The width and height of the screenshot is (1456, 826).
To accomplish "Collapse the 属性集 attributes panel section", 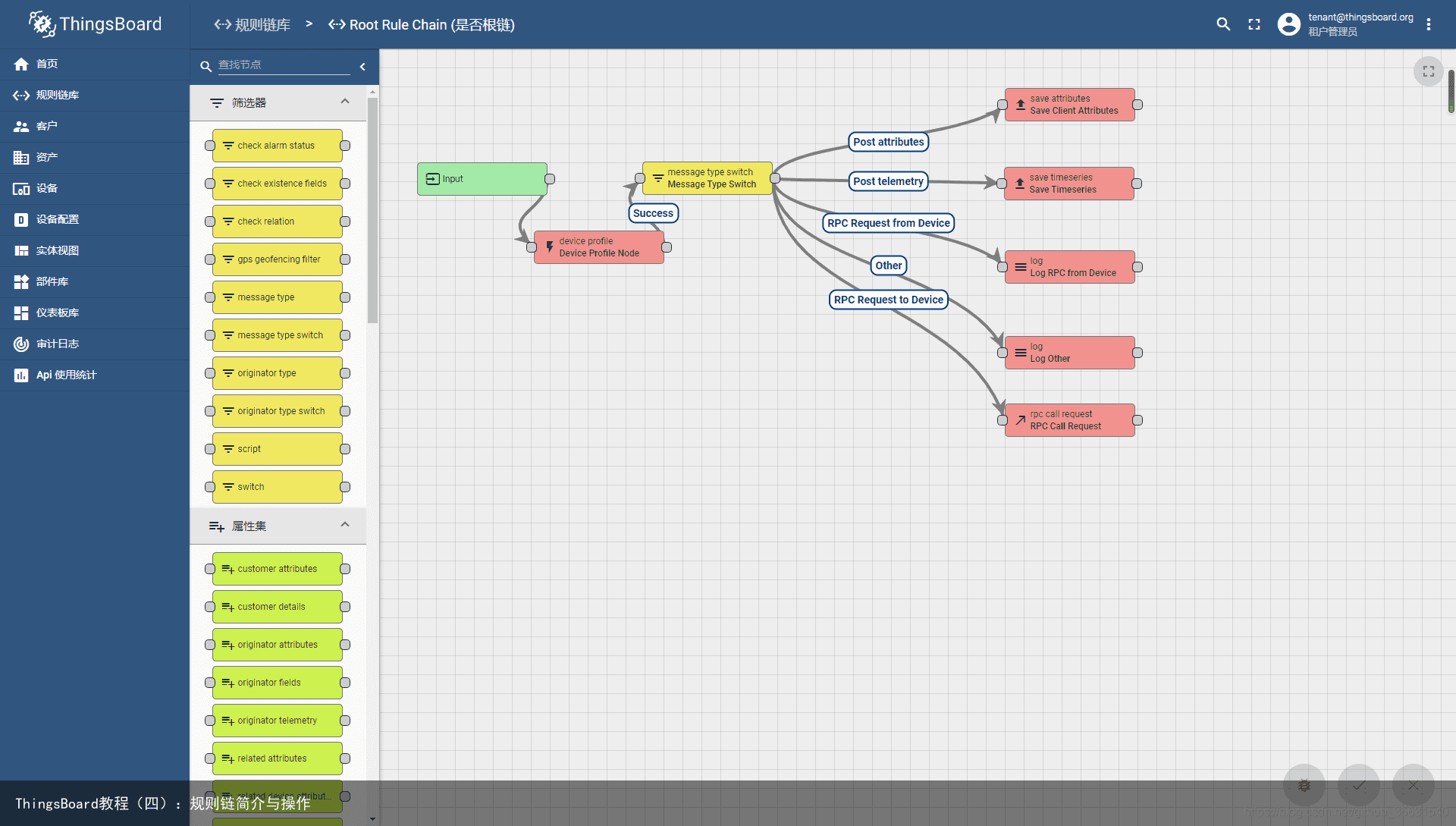I will pyautogui.click(x=344, y=524).
